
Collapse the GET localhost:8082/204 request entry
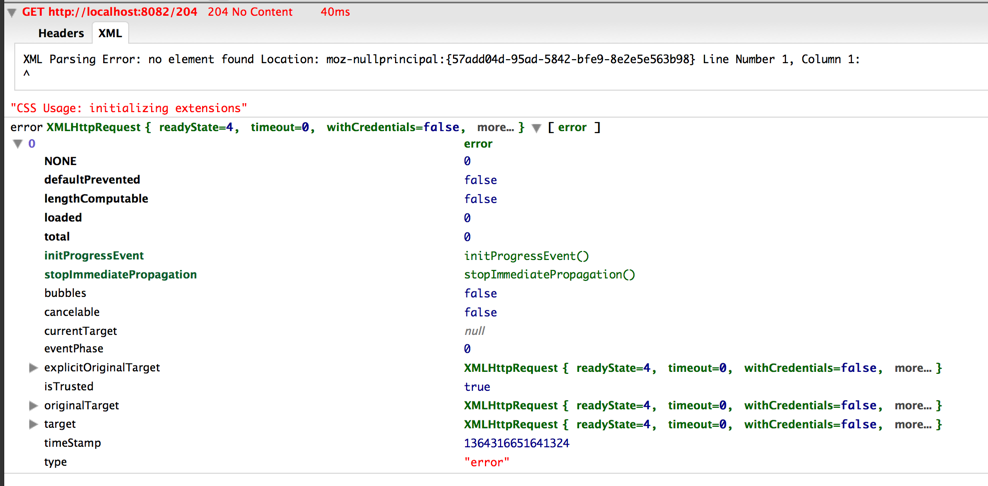click(12, 13)
